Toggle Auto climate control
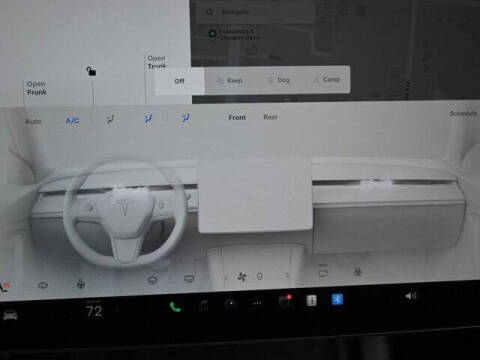Screen dimensions: 480x360 pyautogui.click(x=33, y=122)
